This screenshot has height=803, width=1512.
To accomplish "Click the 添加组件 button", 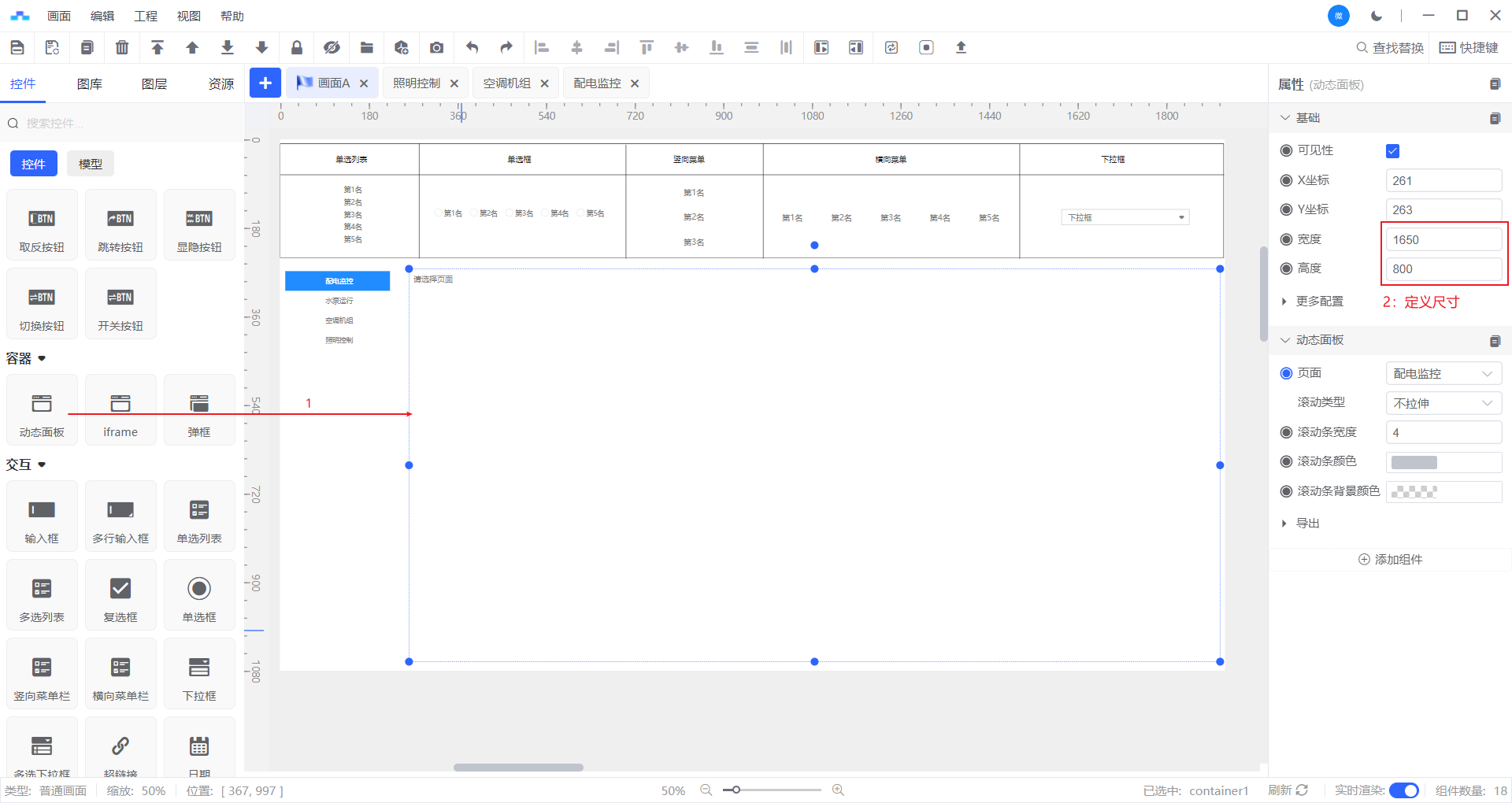I will (x=1391, y=560).
